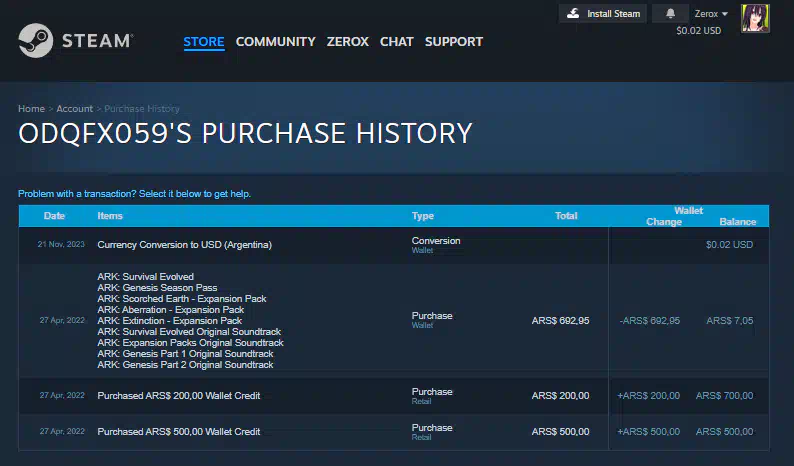Select ARK: Survival Evolved item

point(145,277)
